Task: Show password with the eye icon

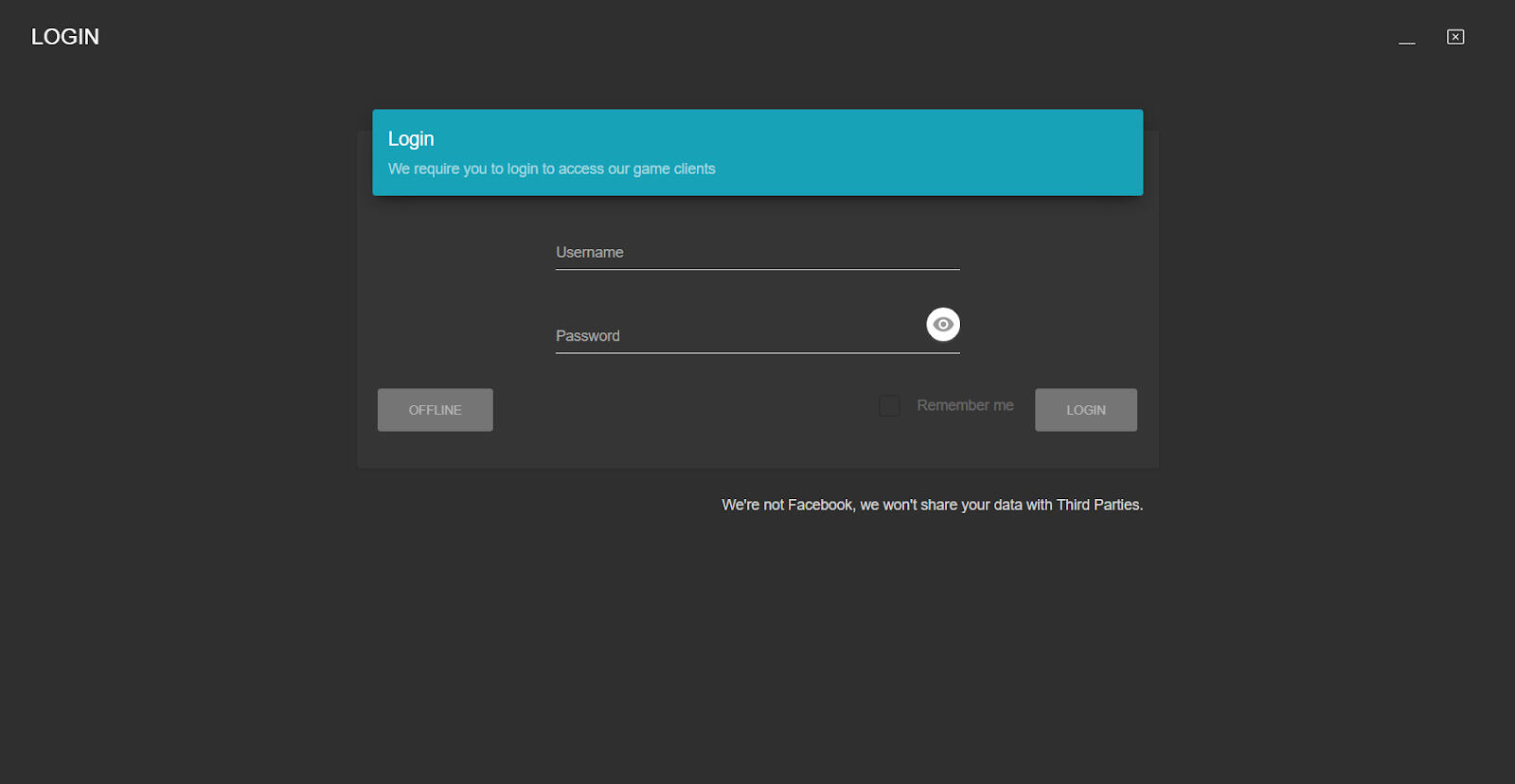Action: pos(942,325)
